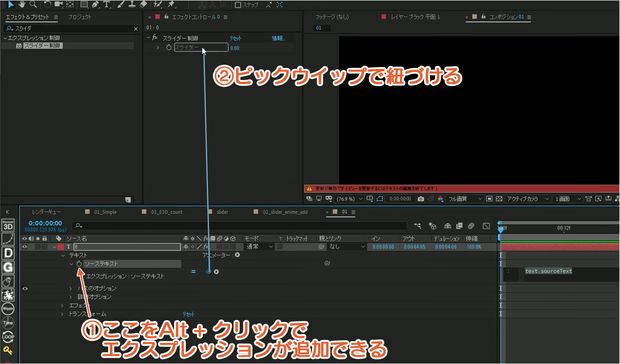Hide the text layer with eye icon

coord(25,247)
